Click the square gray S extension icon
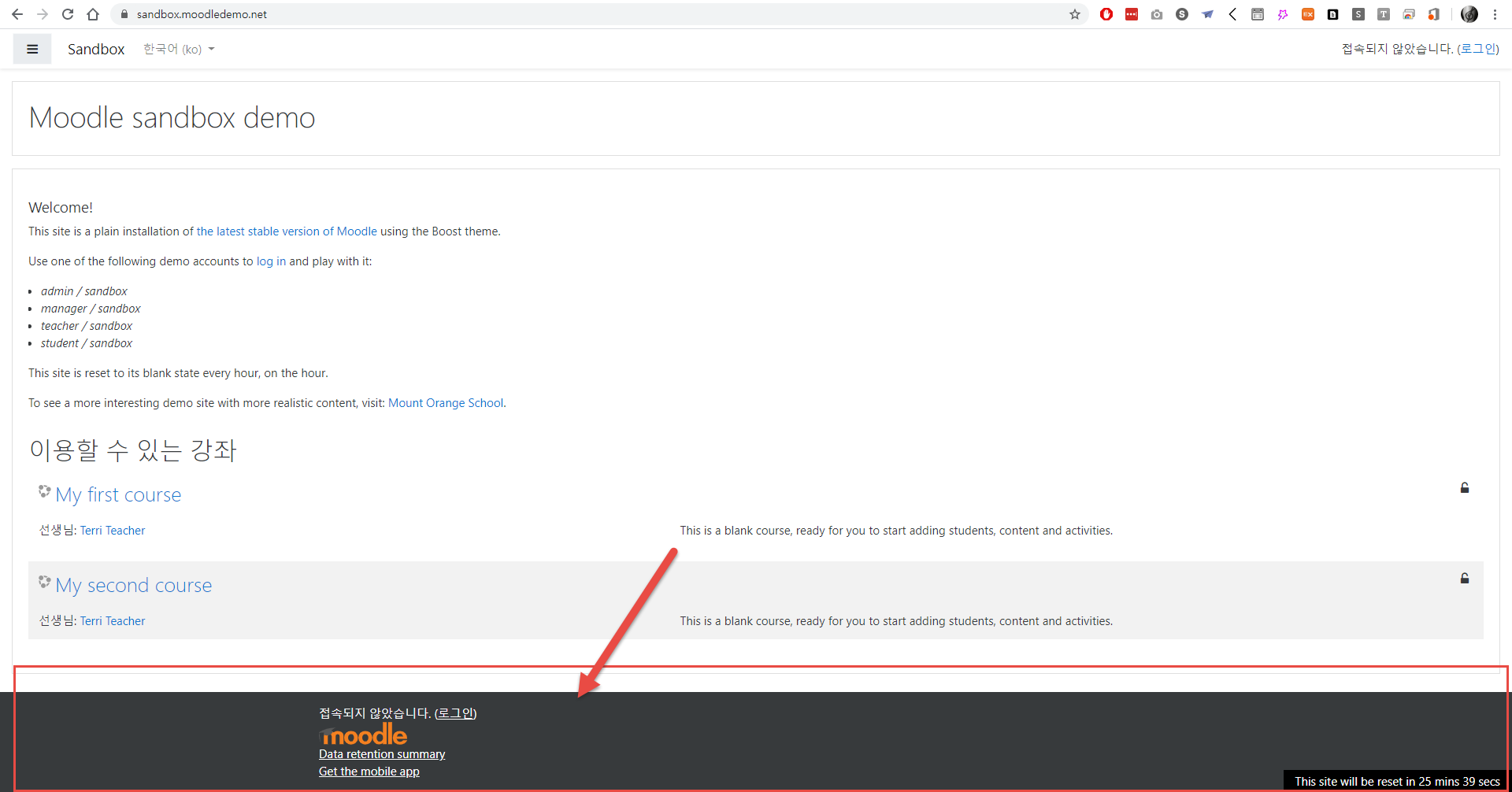 (1358, 14)
